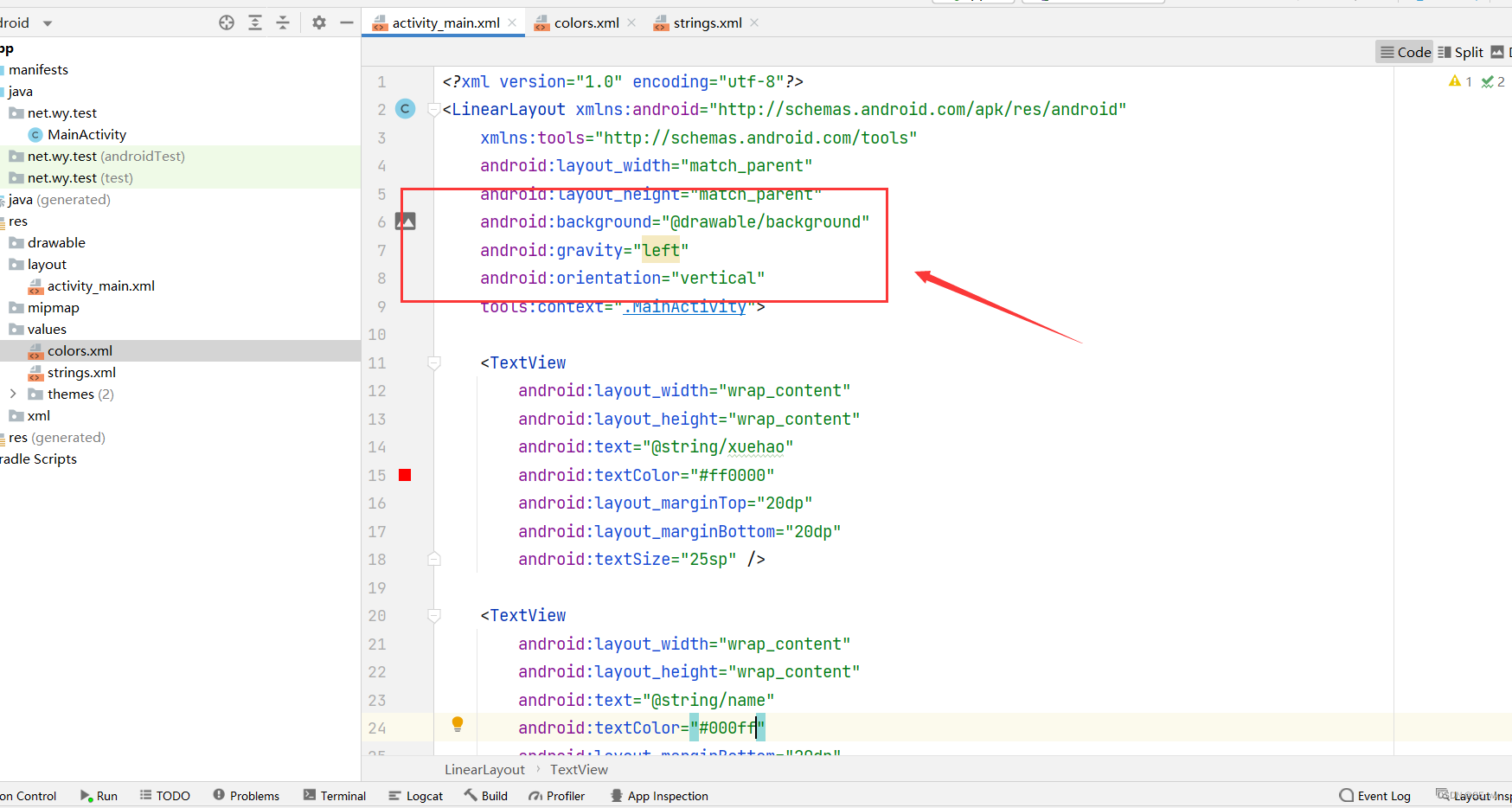The height and width of the screenshot is (808, 1512).
Task: Select net.wy.test (androidTest) package
Action: pos(106,157)
